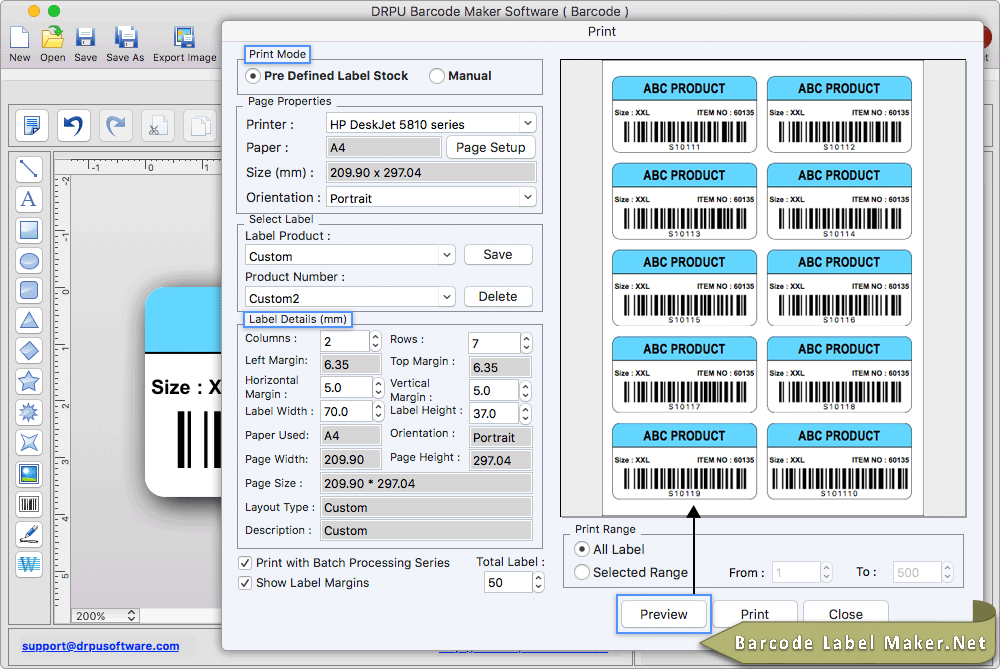Select the Rounded Rectangle tool
Viewport: 1000px width, 669px height.
pyautogui.click(x=29, y=291)
